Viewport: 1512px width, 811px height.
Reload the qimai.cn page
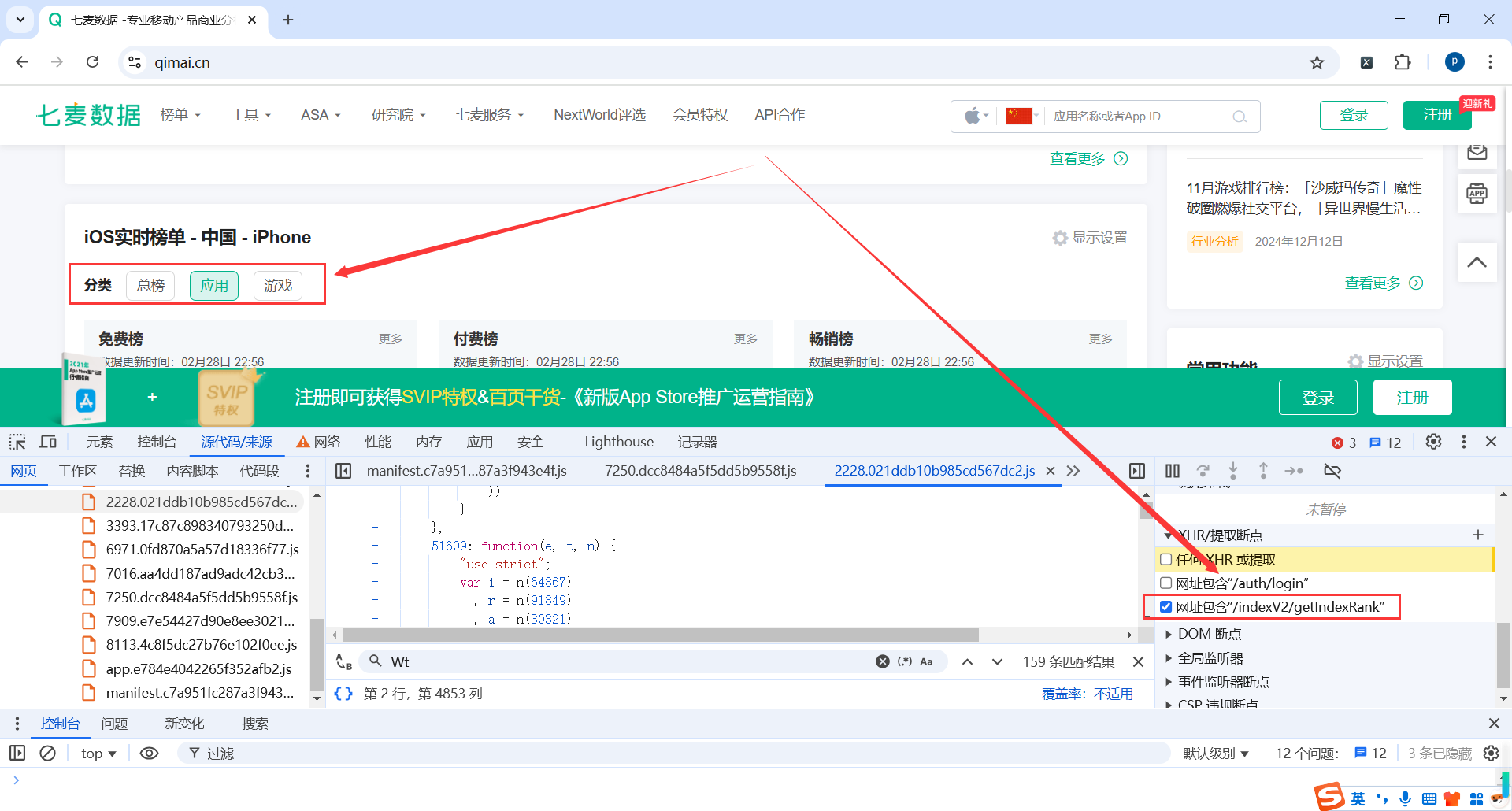92,62
